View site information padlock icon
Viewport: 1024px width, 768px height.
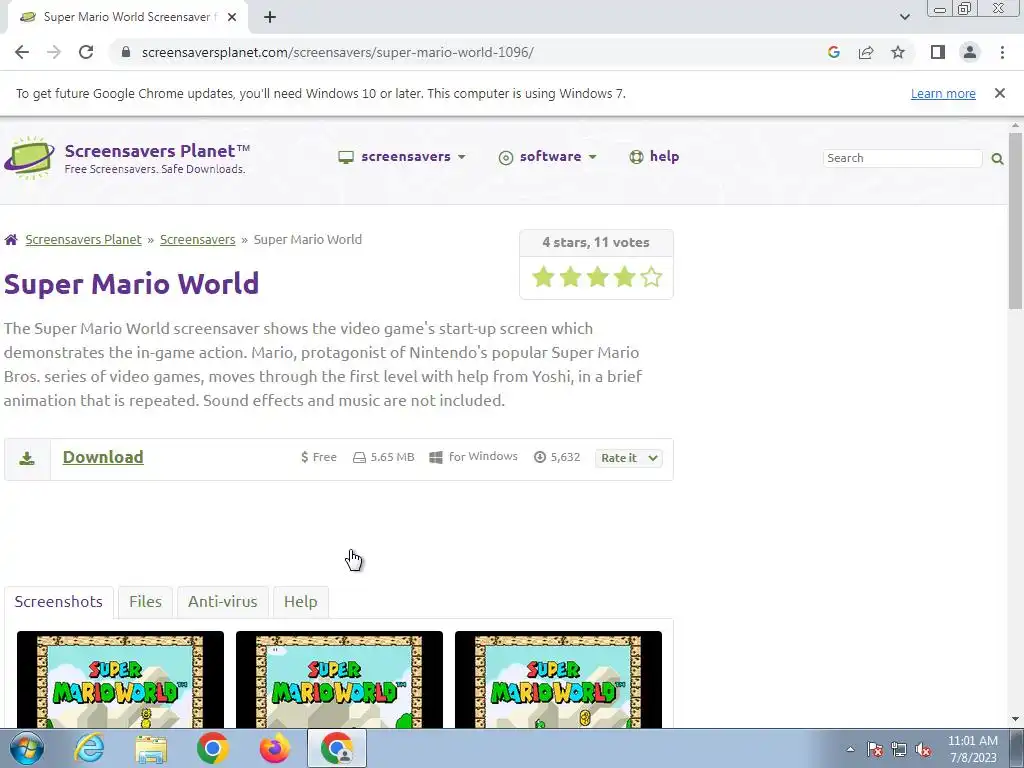(126, 52)
